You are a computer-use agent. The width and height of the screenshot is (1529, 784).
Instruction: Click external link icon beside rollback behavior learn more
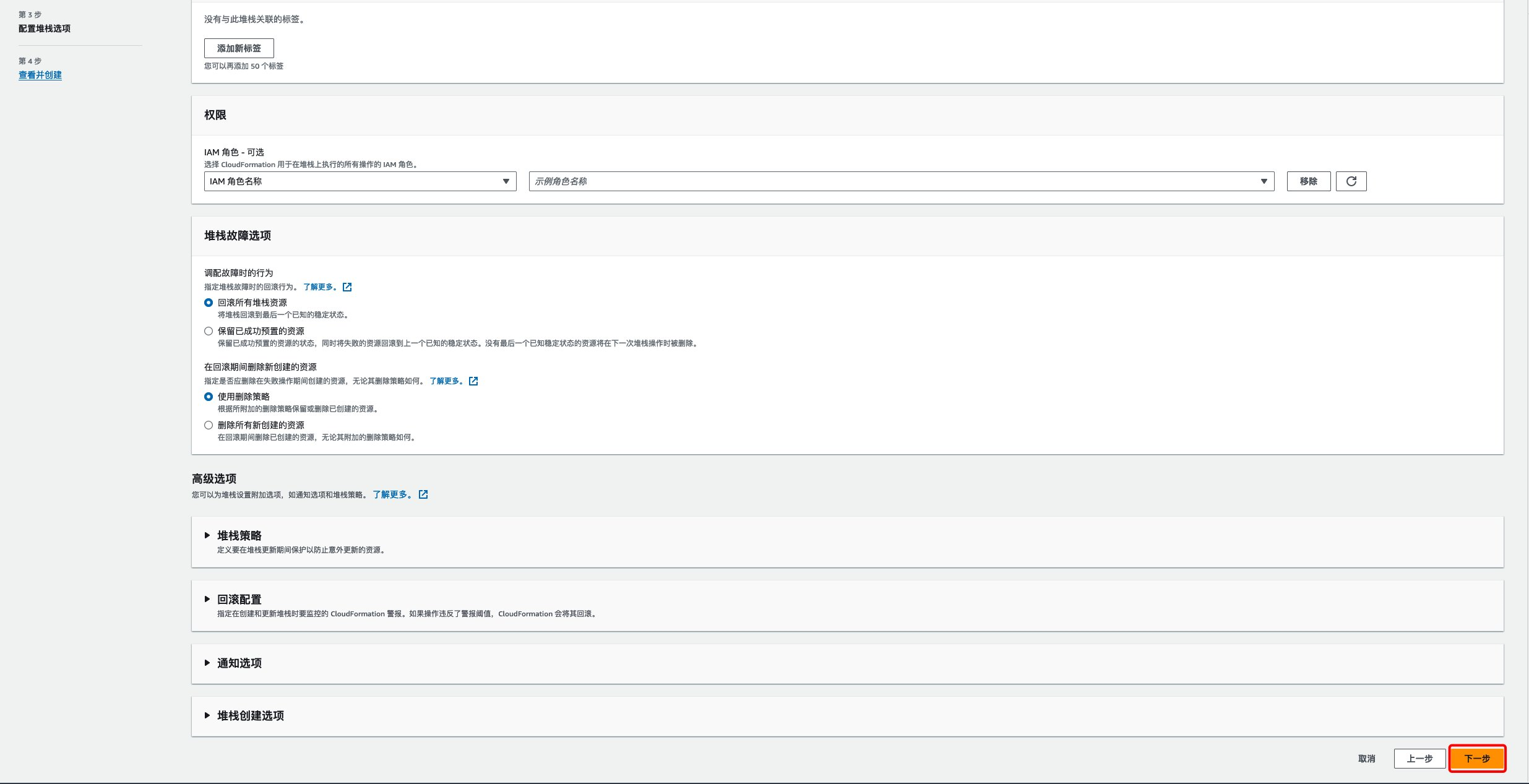[x=347, y=287]
